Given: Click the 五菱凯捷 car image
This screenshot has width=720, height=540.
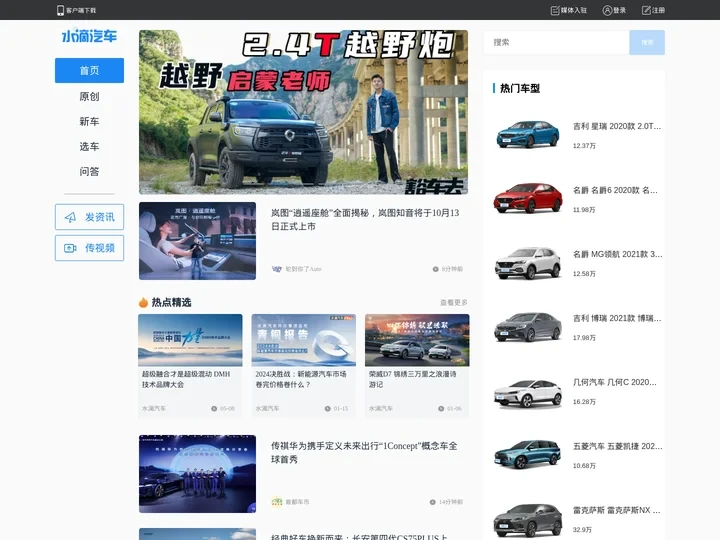Looking at the screenshot, I should [x=528, y=454].
